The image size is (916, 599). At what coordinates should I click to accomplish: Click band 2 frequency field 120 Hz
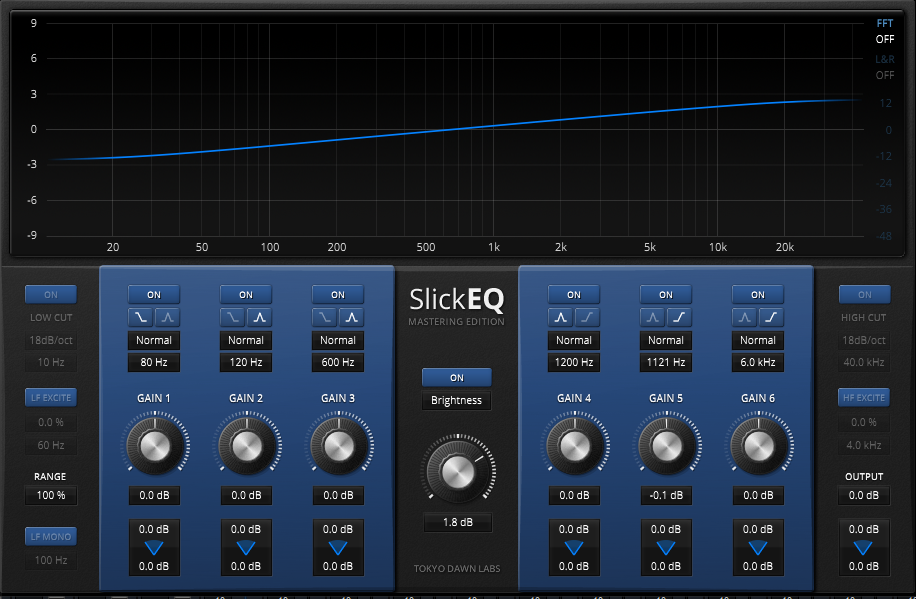tap(246, 362)
